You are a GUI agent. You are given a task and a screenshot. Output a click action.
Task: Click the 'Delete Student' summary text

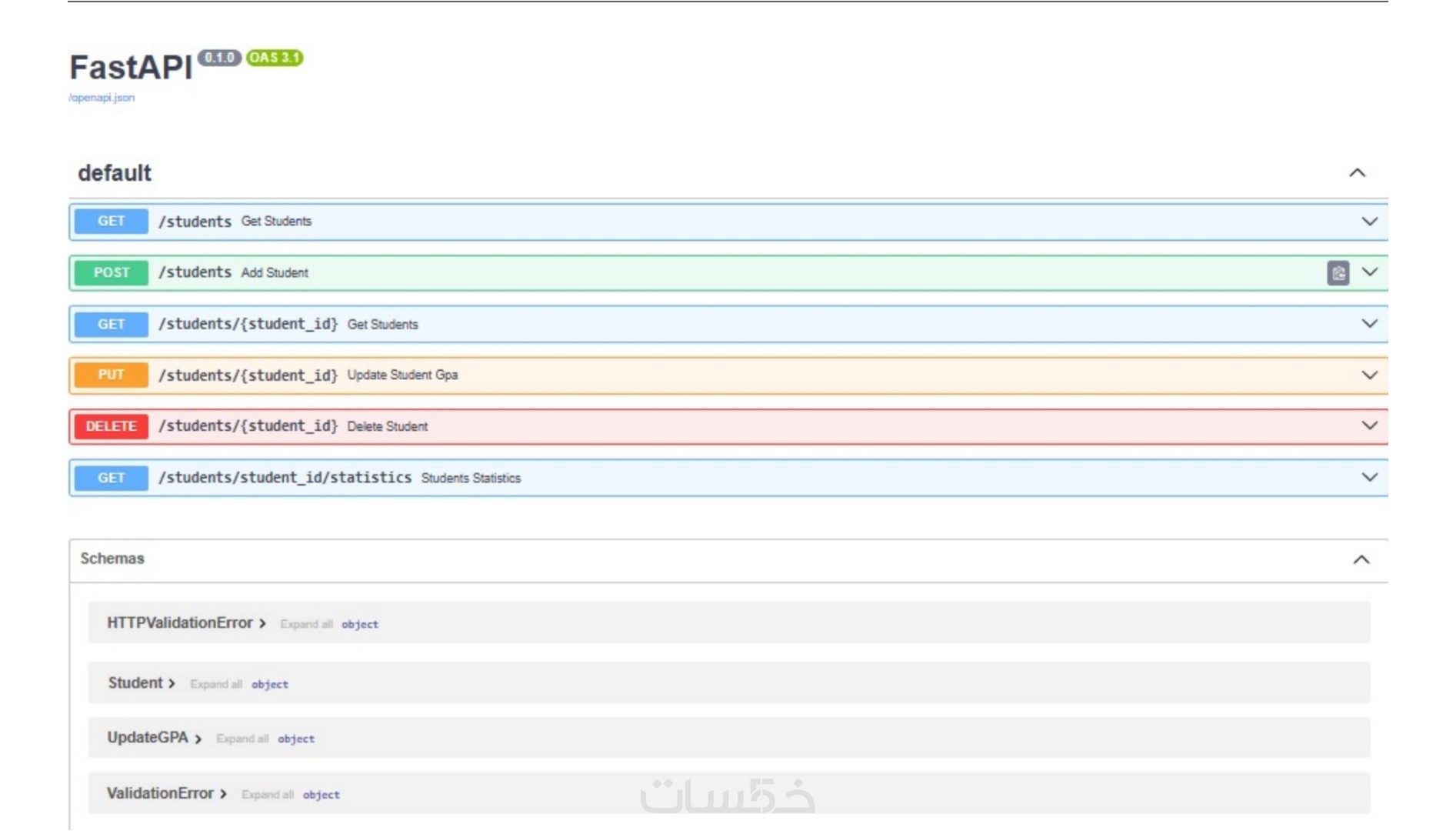pos(387,427)
